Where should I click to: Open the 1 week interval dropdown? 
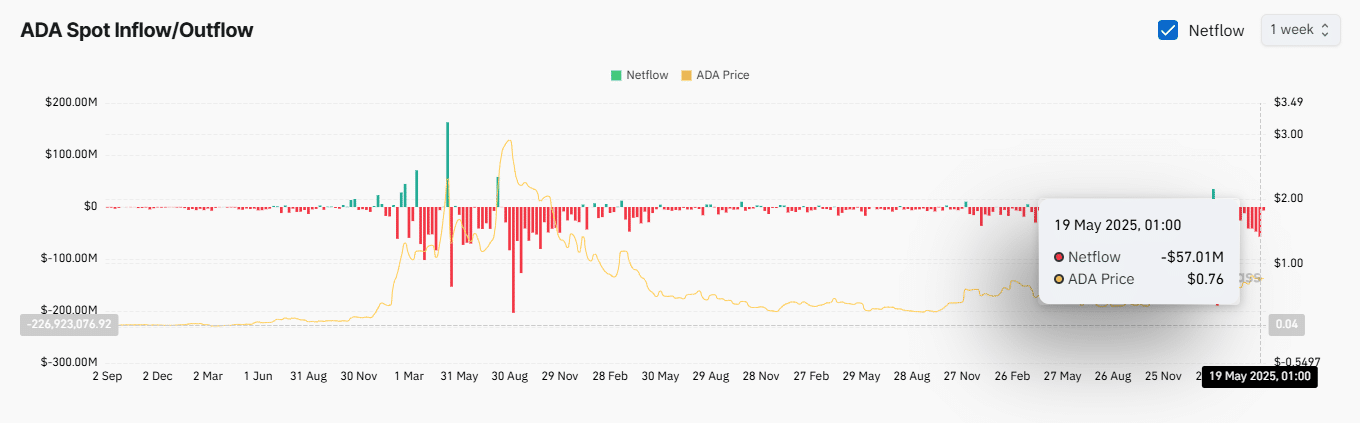[x=1299, y=30]
